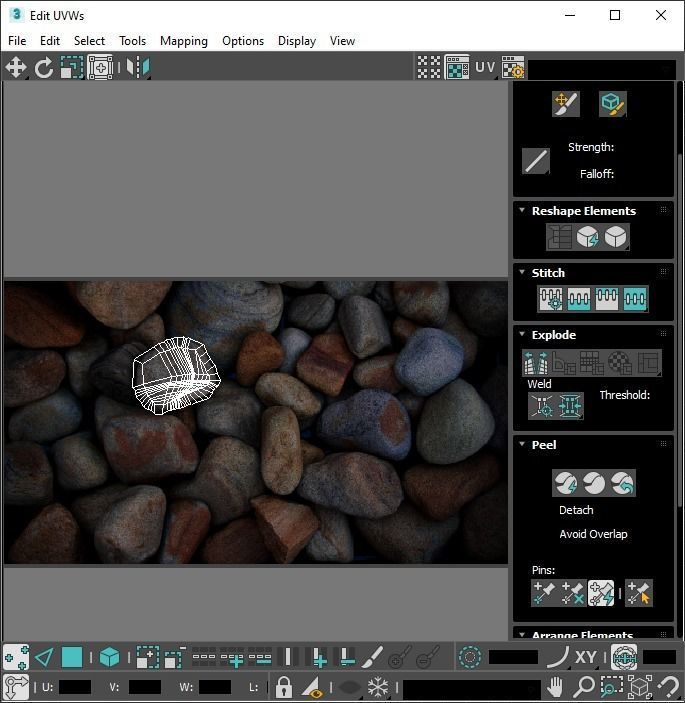Viewport: 685px width, 703px height.
Task: Click the Freeze selected snowflake icon
Action: 378,686
